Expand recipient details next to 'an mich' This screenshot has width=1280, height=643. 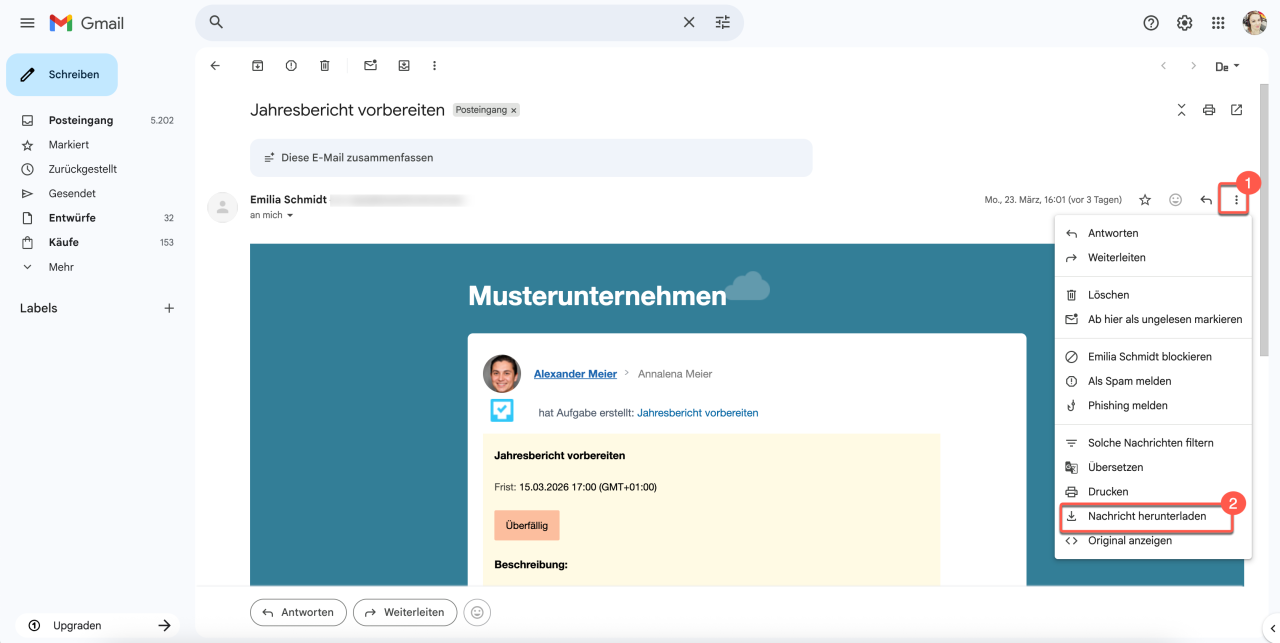[291, 216]
